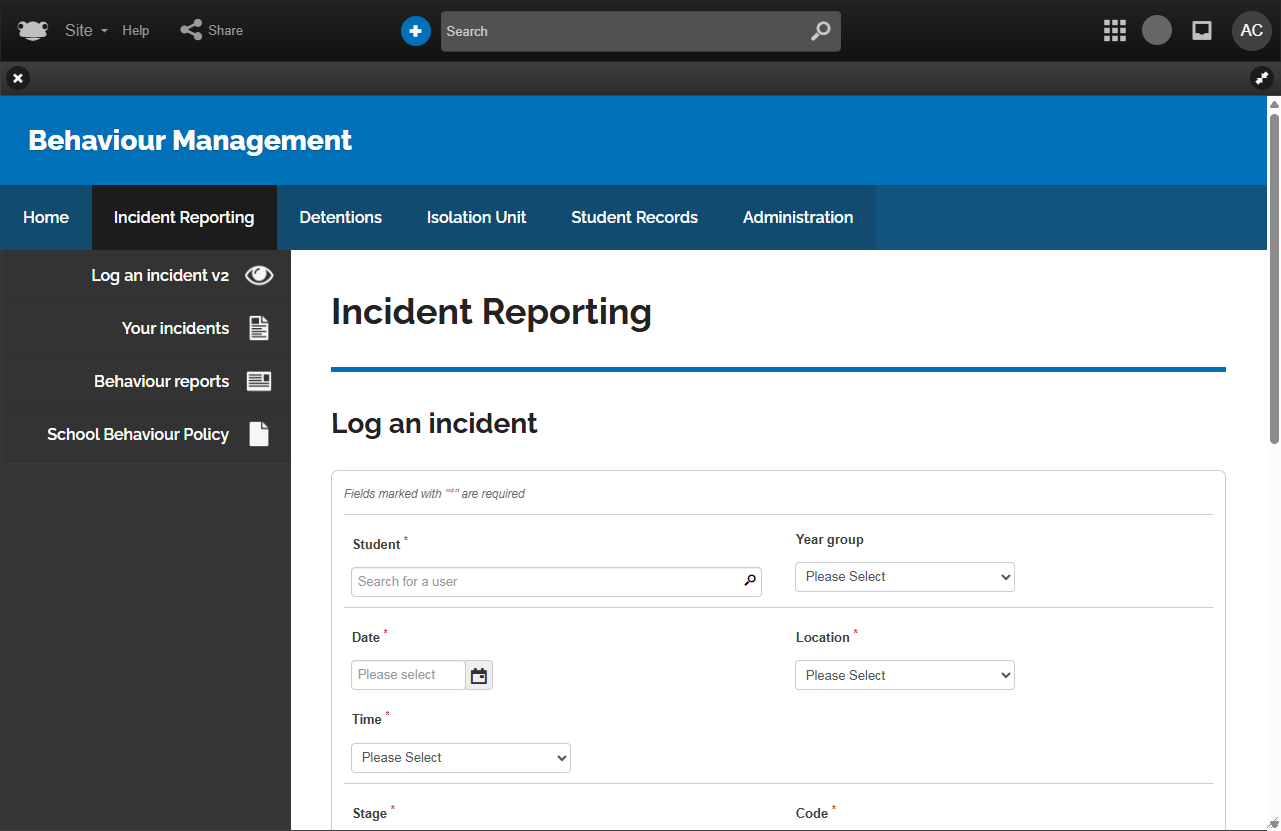Go to the Student Records tab

point(634,217)
